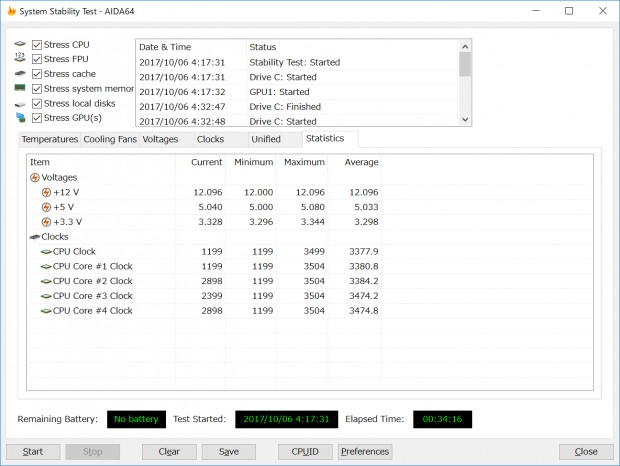Click the Start button
The width and height of the screenshot is (620, 466).
(x=33, y=452)
